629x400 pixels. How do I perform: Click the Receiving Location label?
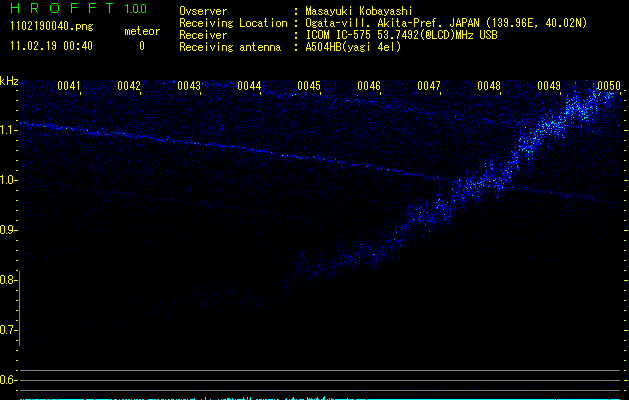coord(233,23)
